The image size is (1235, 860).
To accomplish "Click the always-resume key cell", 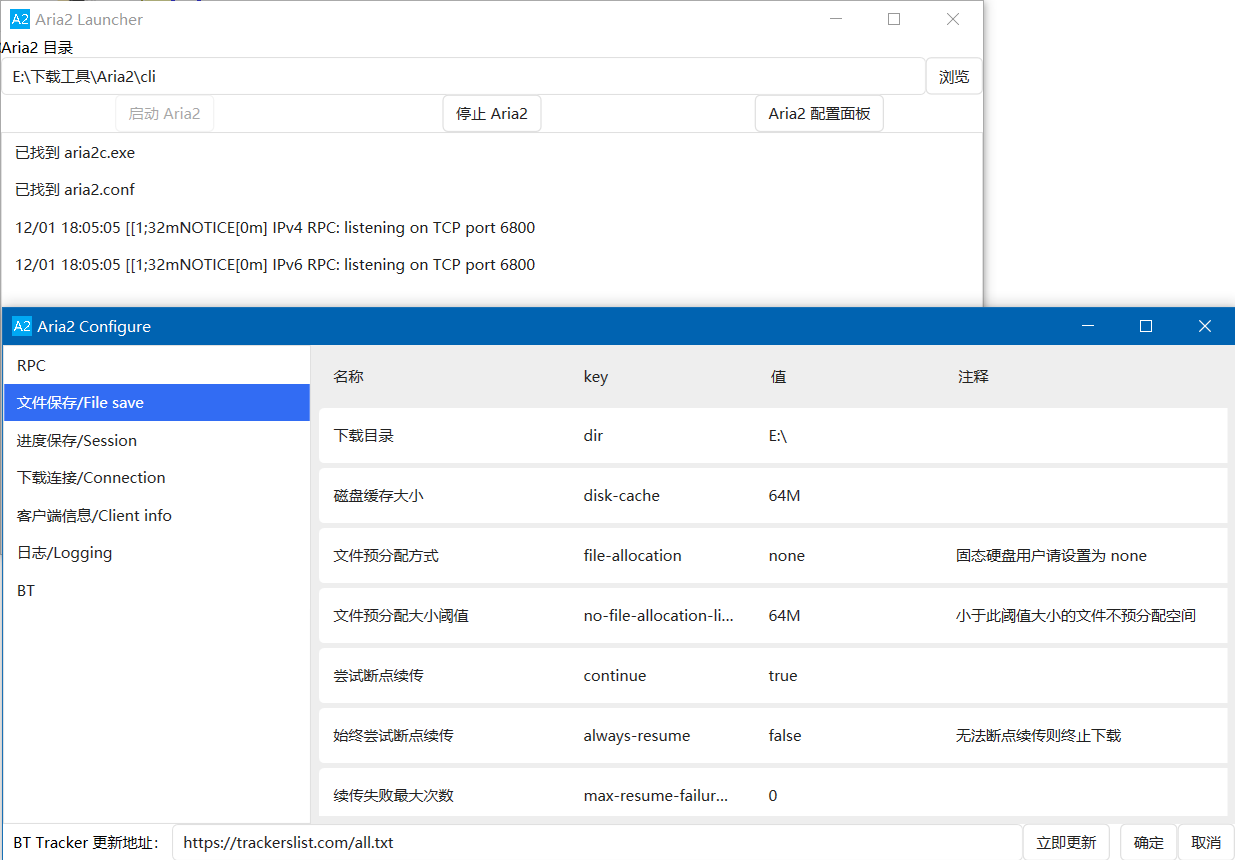I will coord(637,736).
